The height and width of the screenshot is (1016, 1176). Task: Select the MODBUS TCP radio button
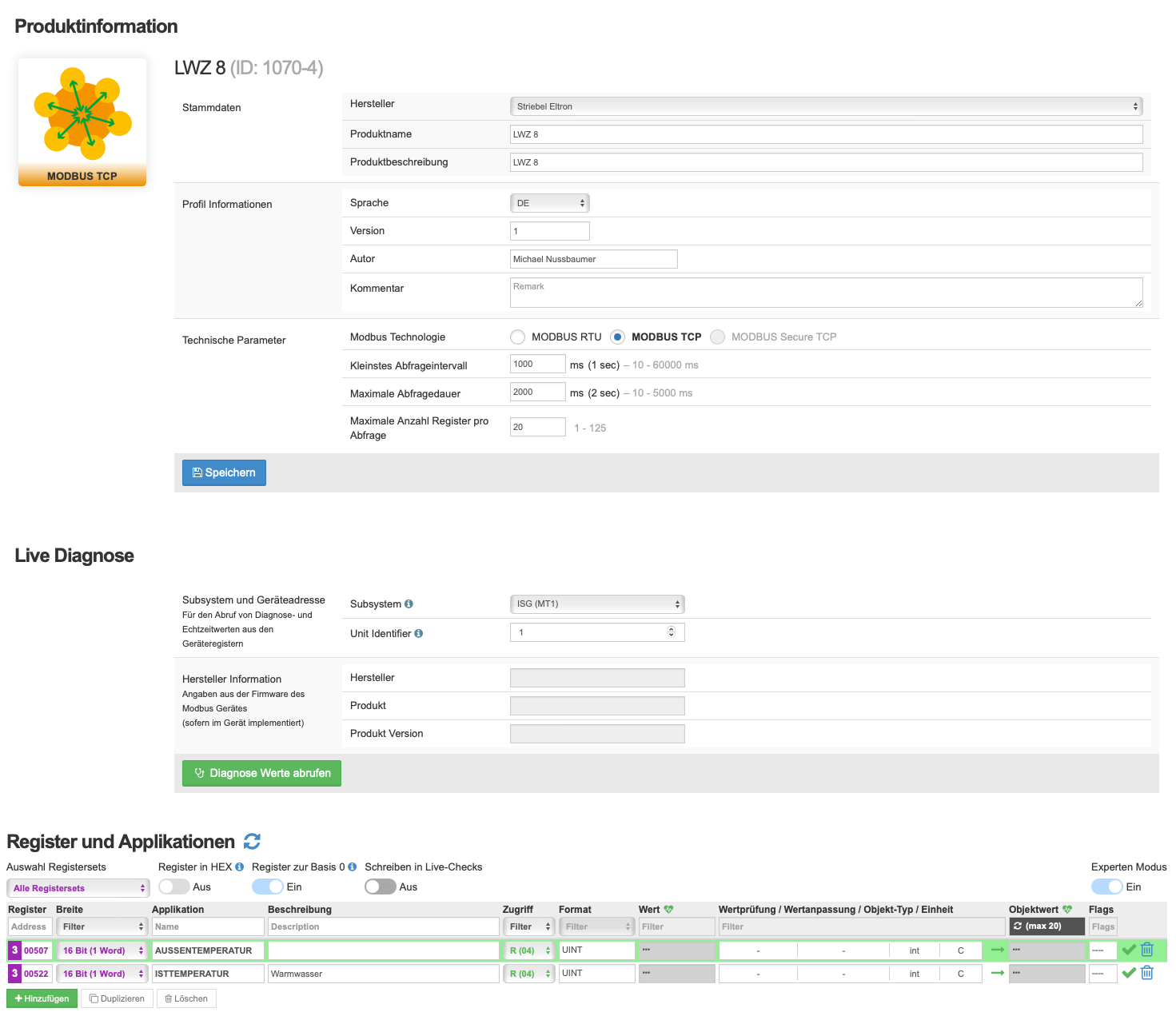618,337
